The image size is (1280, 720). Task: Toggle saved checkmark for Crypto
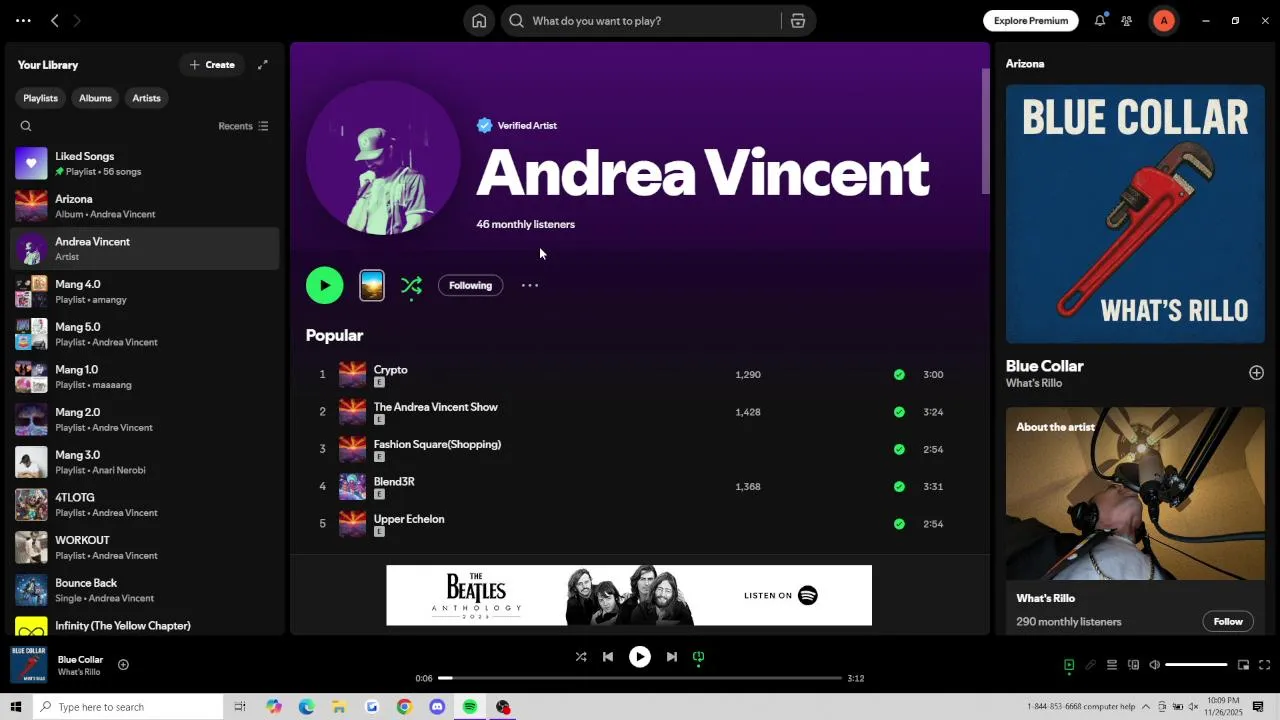[899, 375]
